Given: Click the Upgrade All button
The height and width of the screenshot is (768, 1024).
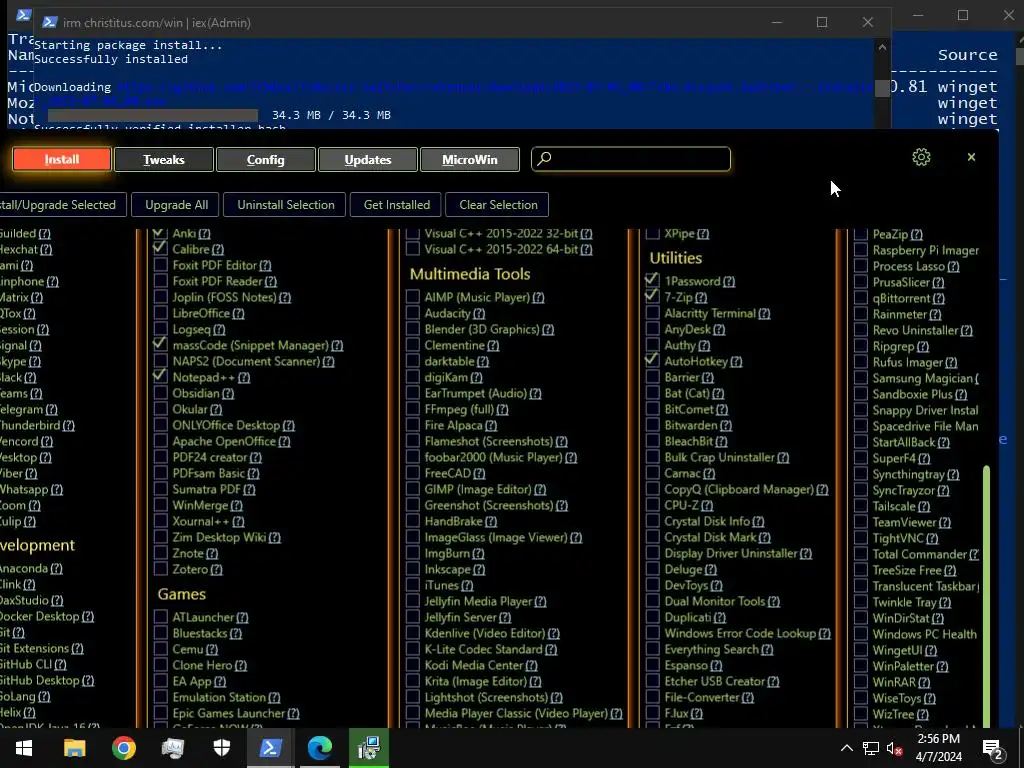Looking at the screenshot, I should pos(176,204).
